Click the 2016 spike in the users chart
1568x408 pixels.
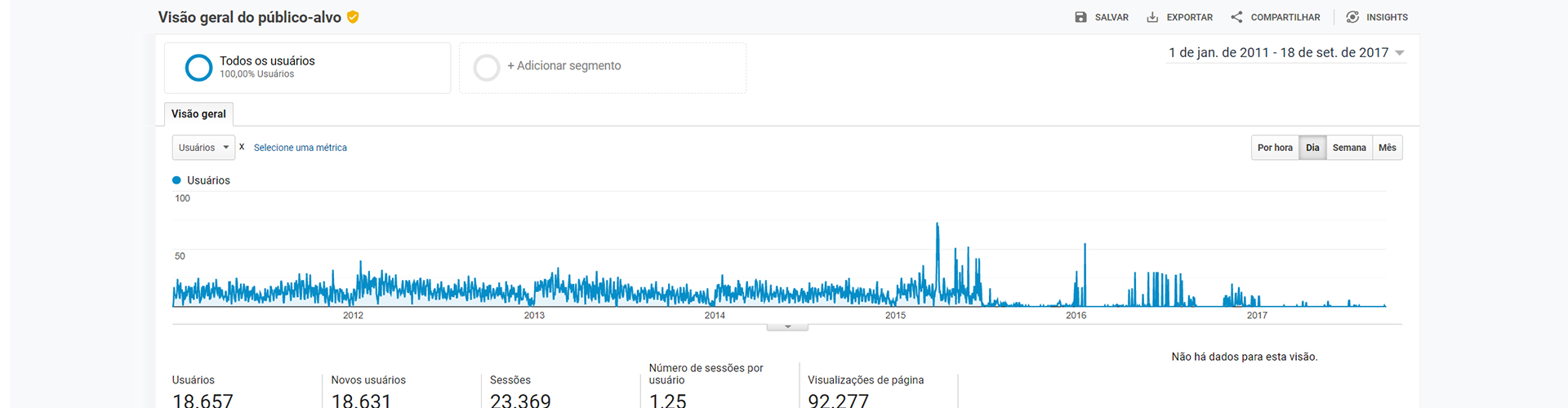(1085, 246)
